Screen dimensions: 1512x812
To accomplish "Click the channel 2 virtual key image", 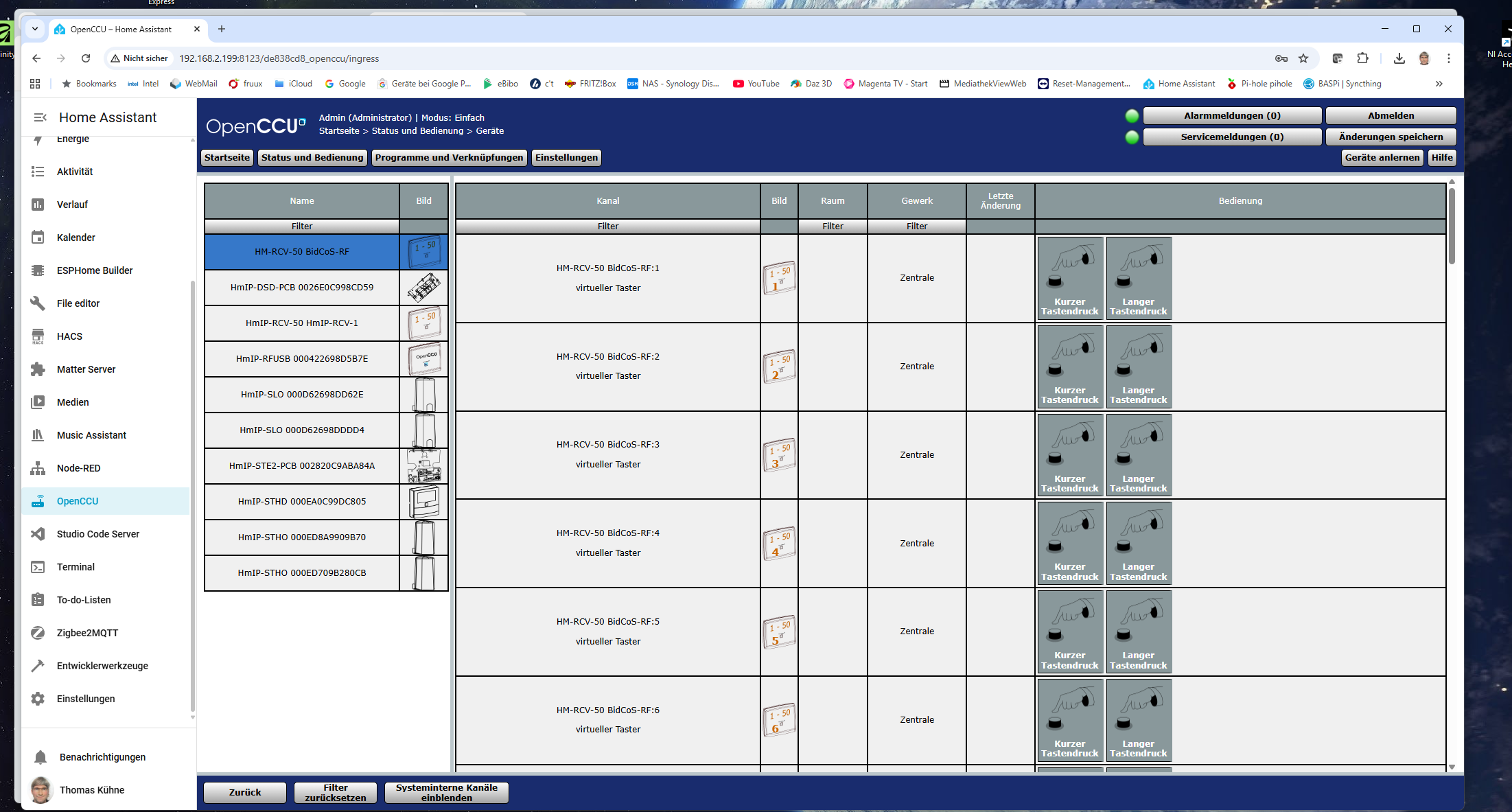I will coord(779,367).
